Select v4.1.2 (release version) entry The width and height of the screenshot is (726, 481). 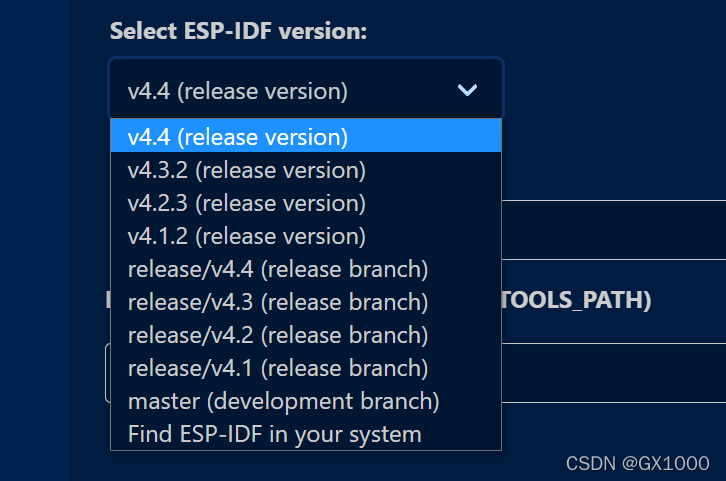coord(306,236)
